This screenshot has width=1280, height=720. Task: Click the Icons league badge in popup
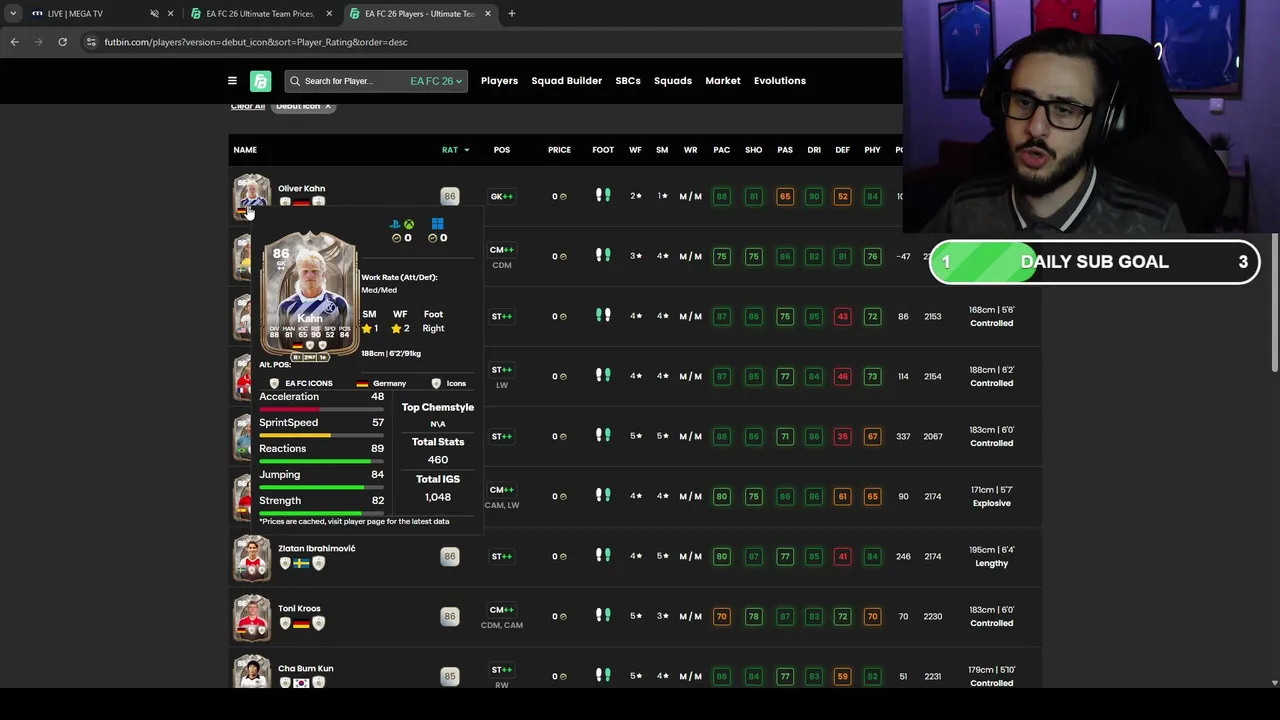coord(436,384)
